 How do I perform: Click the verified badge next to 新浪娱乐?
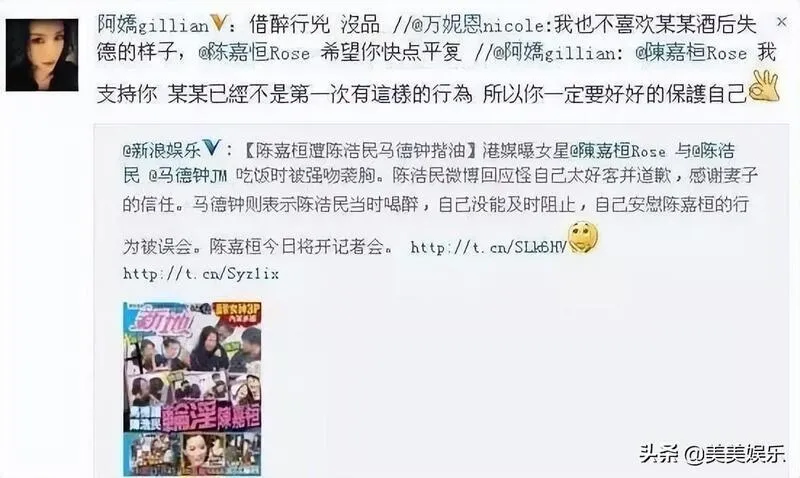coord(212,149)
